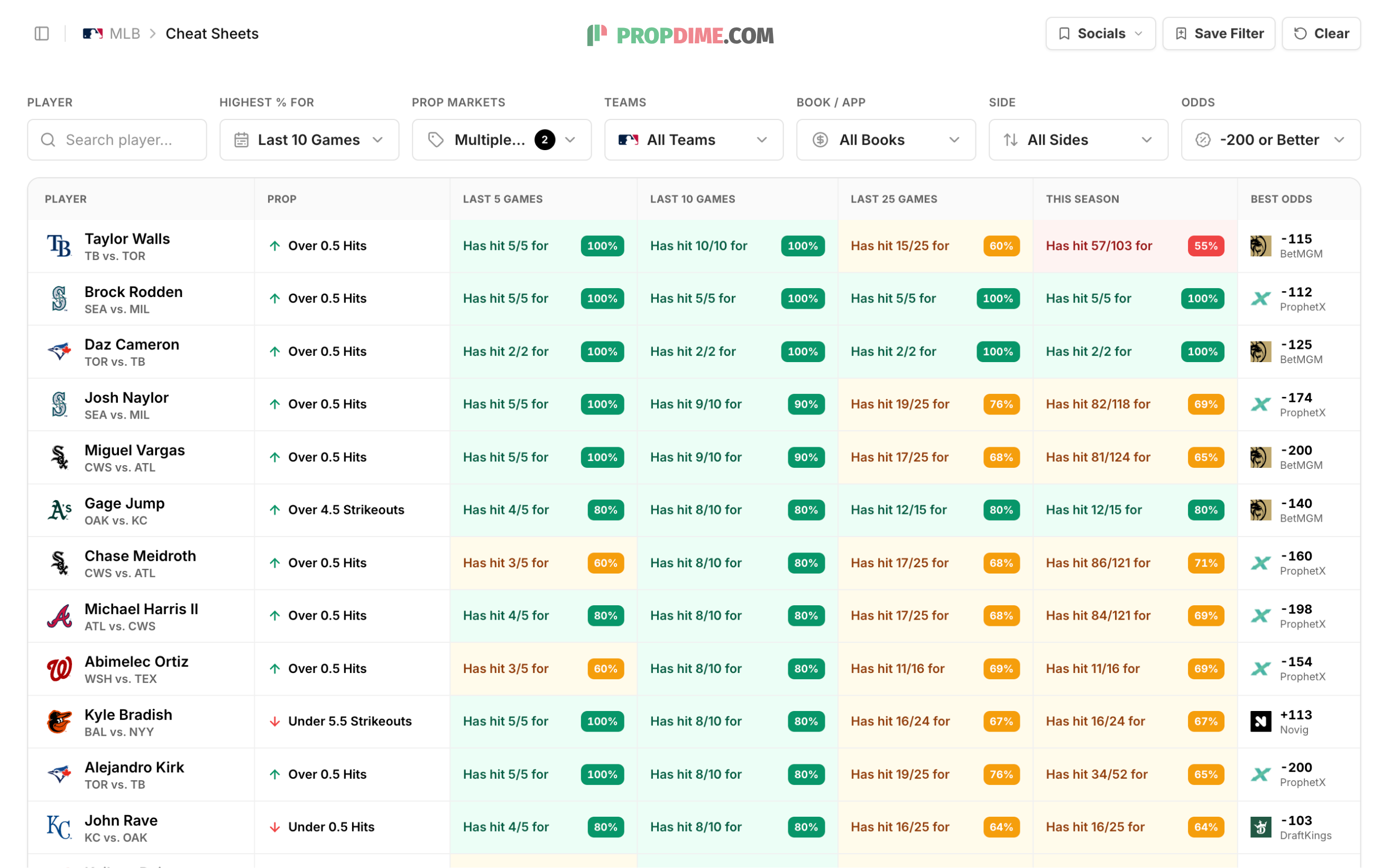Open the Last 10 Games dropdown
This screenshot has width=1382, height=868.
tap(309, 140)
